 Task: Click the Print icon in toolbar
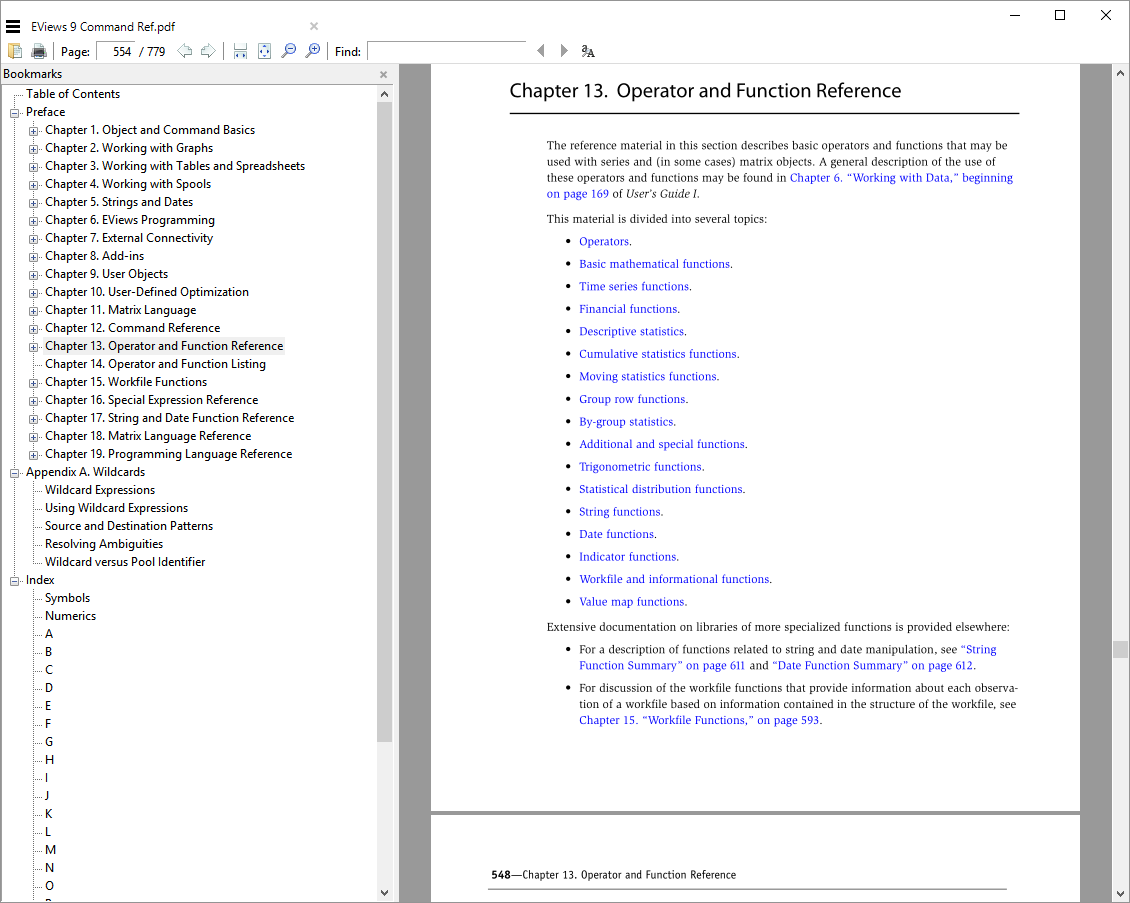[39, 51]
